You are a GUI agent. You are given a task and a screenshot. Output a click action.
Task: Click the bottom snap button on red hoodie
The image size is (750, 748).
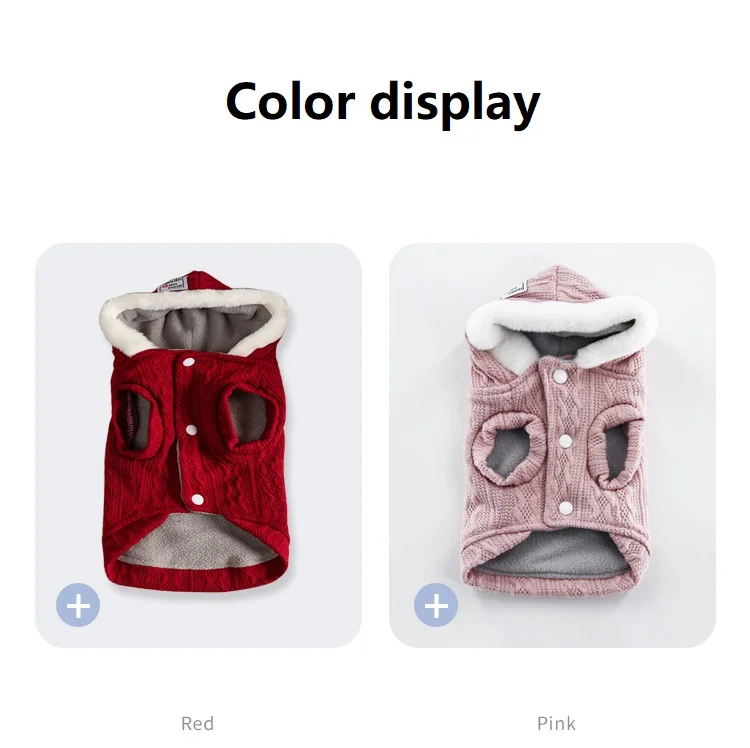[197, 500]
